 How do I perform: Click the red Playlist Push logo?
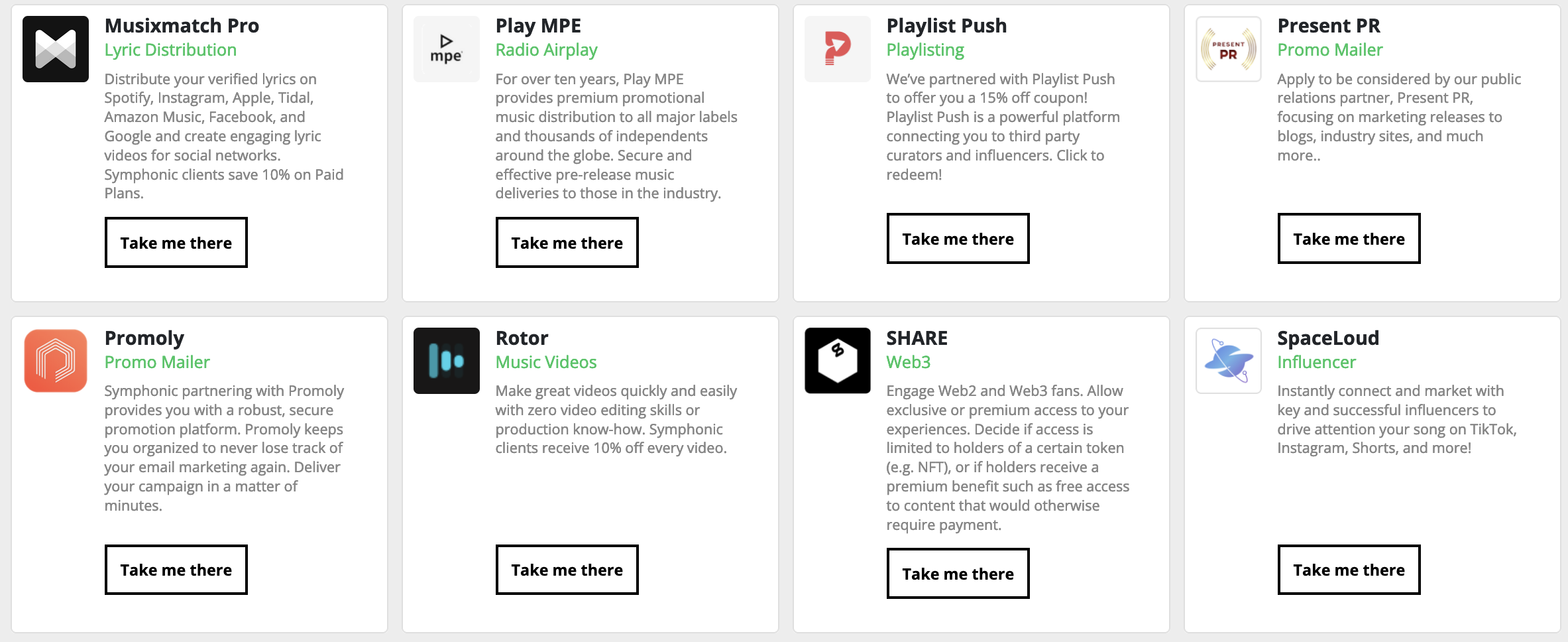point(838,49)
